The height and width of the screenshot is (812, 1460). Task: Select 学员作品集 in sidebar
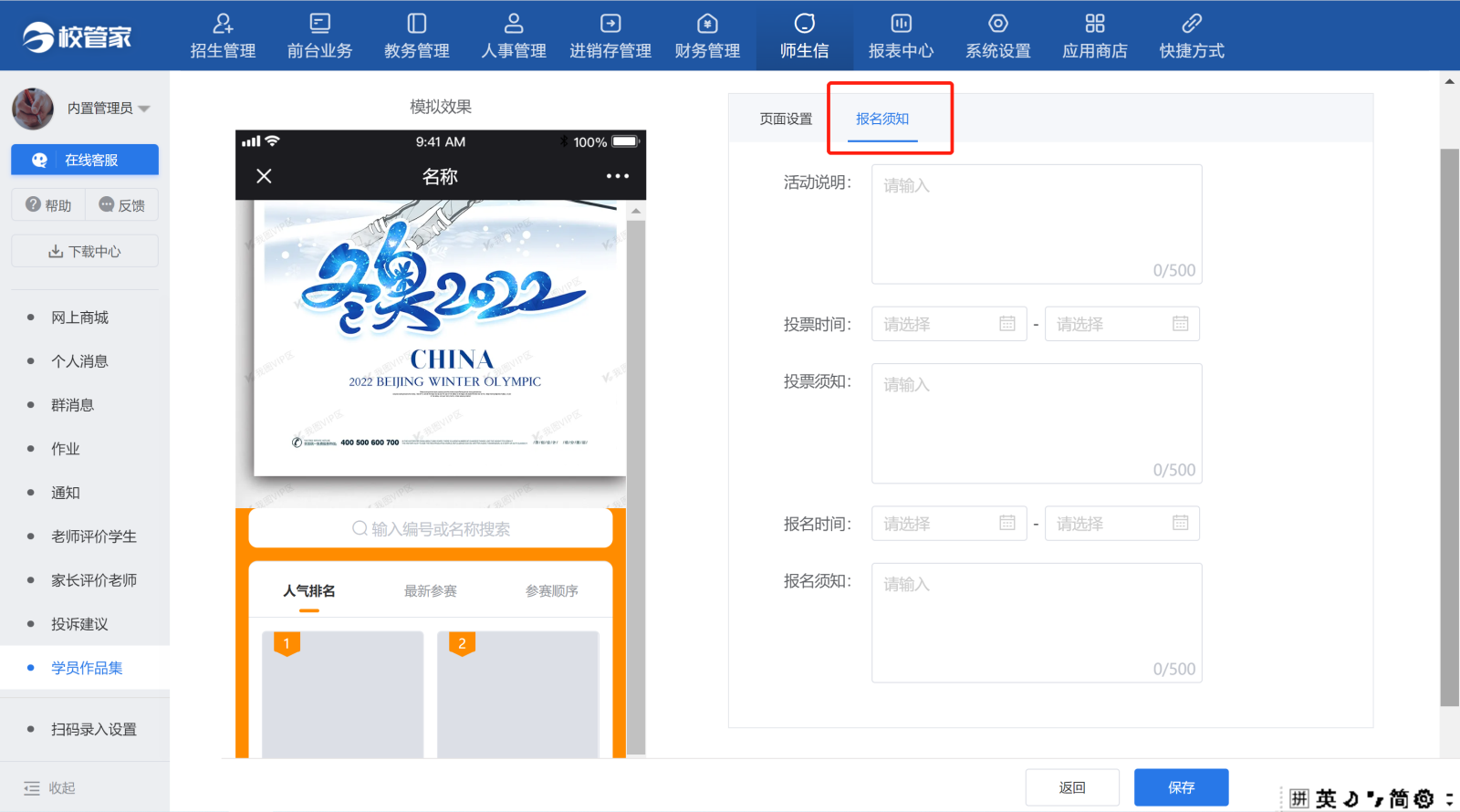[87, 668]
